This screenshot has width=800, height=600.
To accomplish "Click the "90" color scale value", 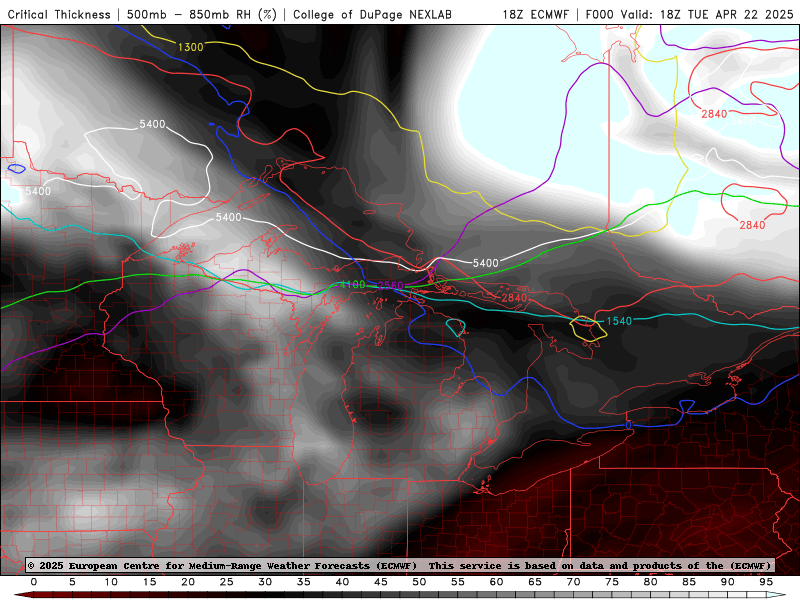I will click(x=728, y=582).
